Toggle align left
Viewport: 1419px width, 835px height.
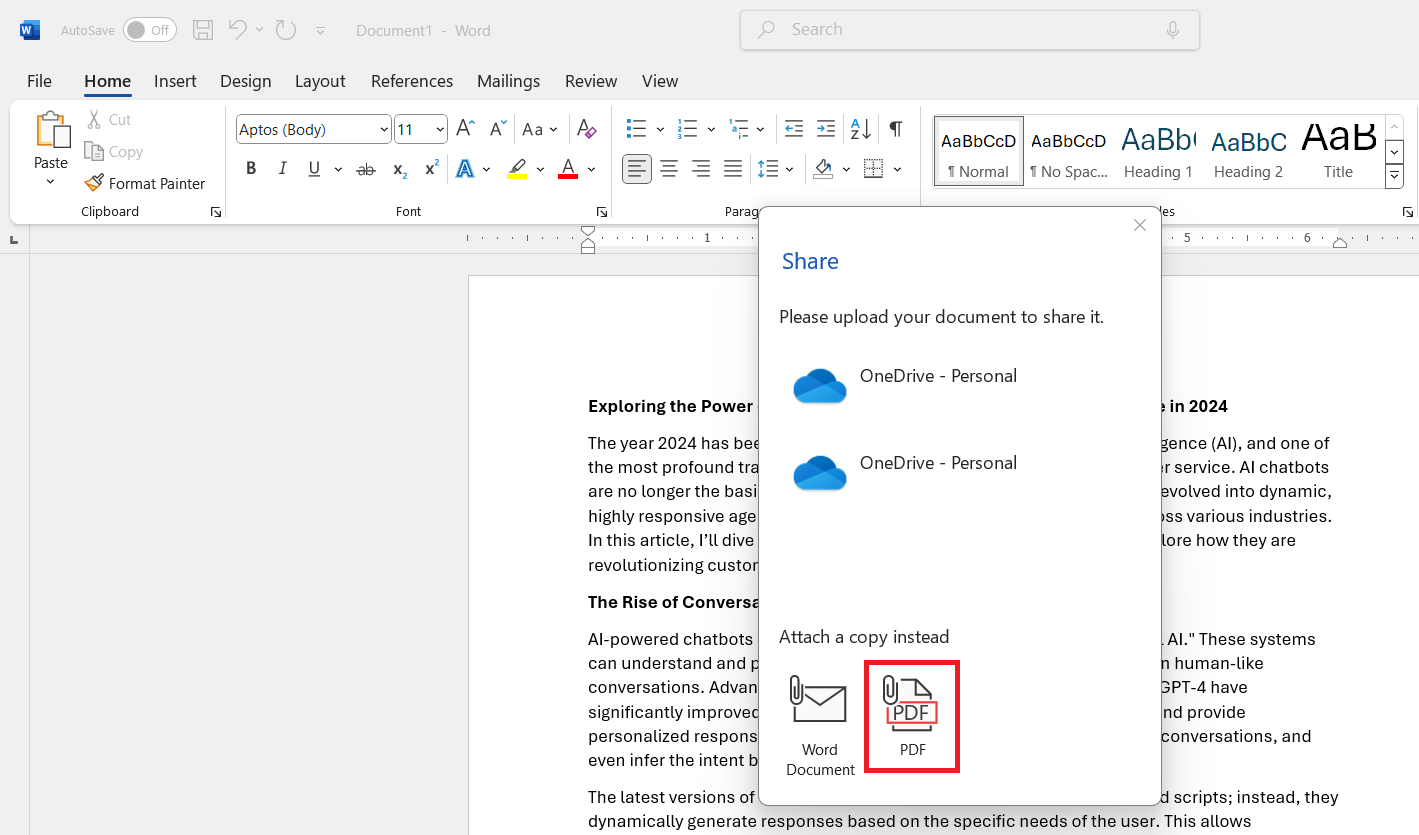tap(637, 169)
